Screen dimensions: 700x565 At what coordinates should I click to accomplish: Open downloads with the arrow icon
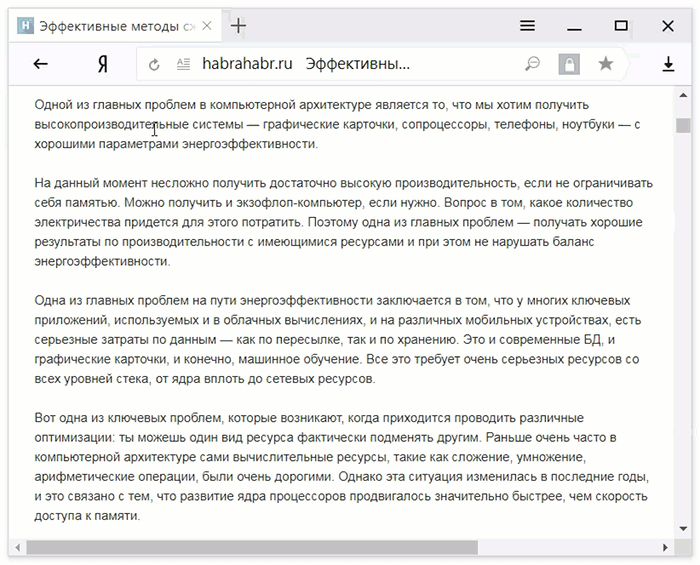click(668, 64)
